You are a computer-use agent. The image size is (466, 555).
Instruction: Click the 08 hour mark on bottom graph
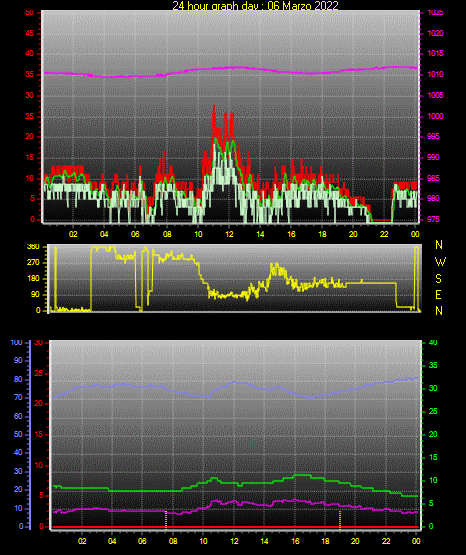coord(173,541)
